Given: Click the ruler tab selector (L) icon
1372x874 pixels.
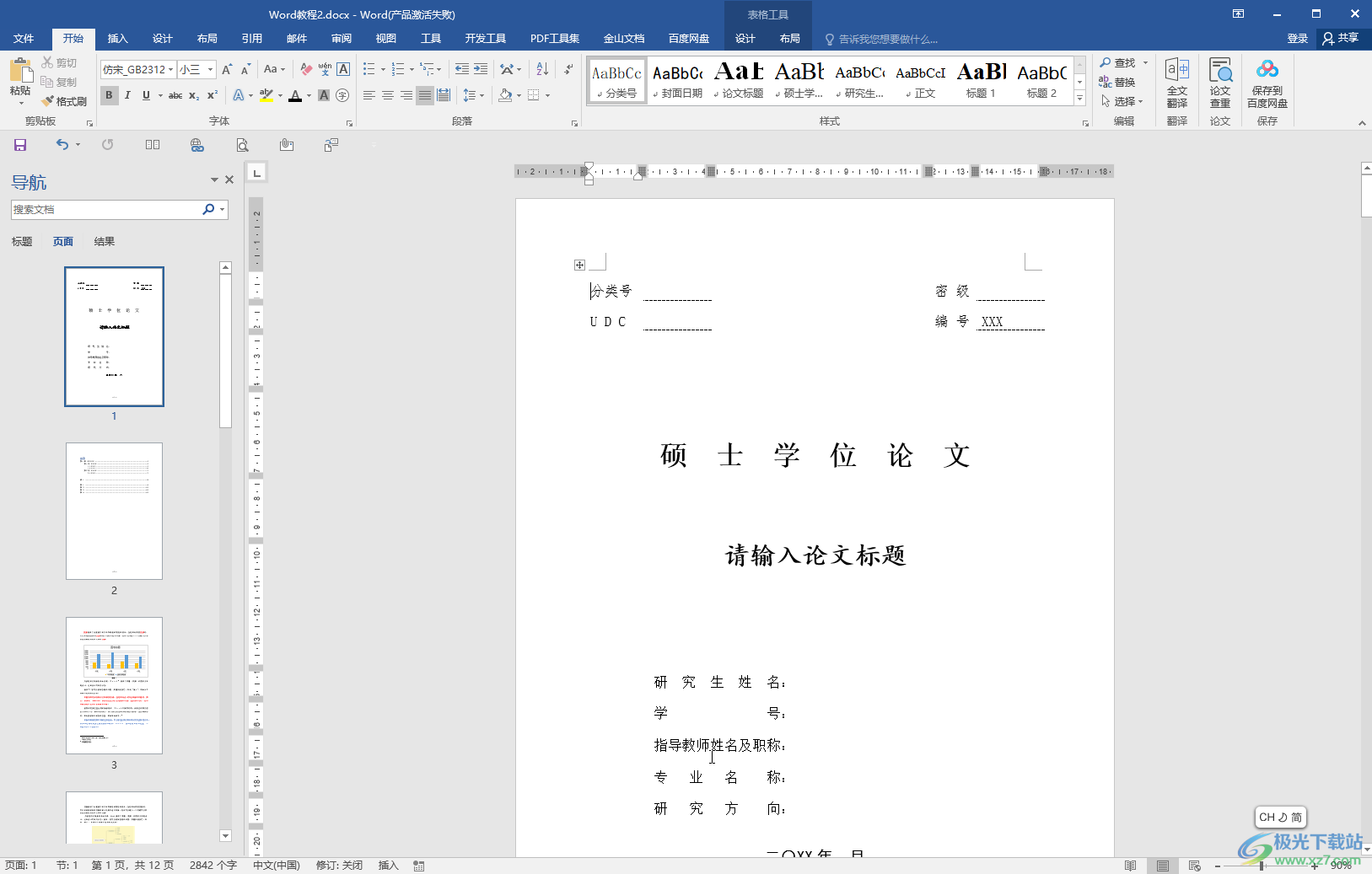Looking at the screenshot, I should pyautogui.click(x=256, y=173).
